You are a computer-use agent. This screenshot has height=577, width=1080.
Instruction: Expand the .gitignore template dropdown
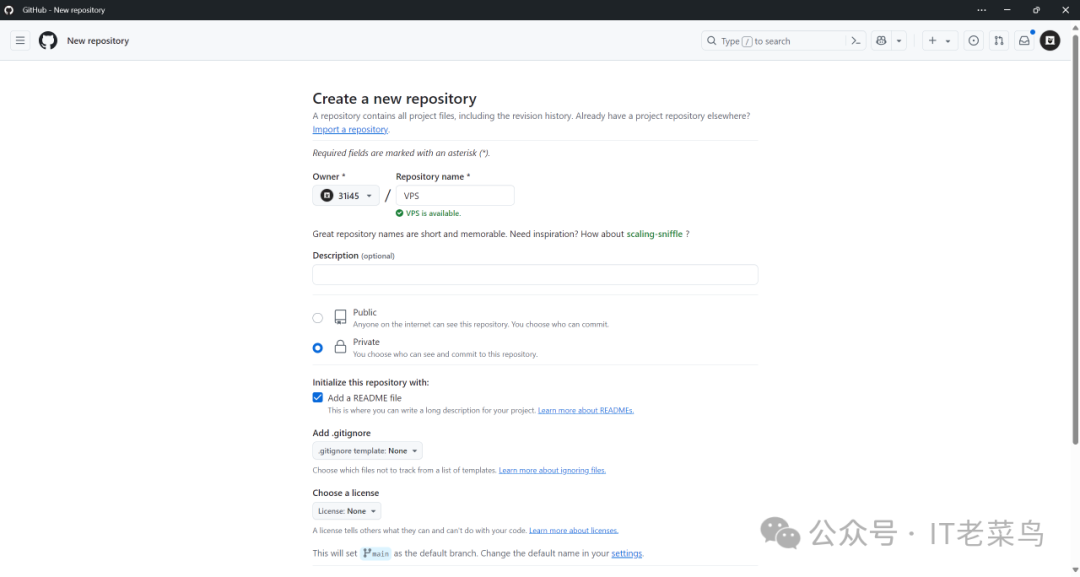point(367,451)
